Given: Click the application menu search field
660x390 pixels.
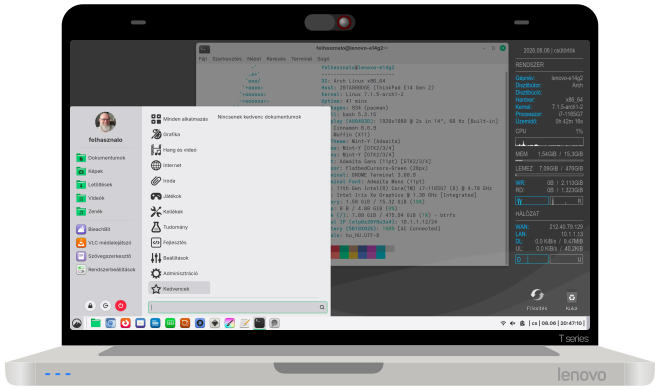Looking at the screenshot, I should pos(238,307).
